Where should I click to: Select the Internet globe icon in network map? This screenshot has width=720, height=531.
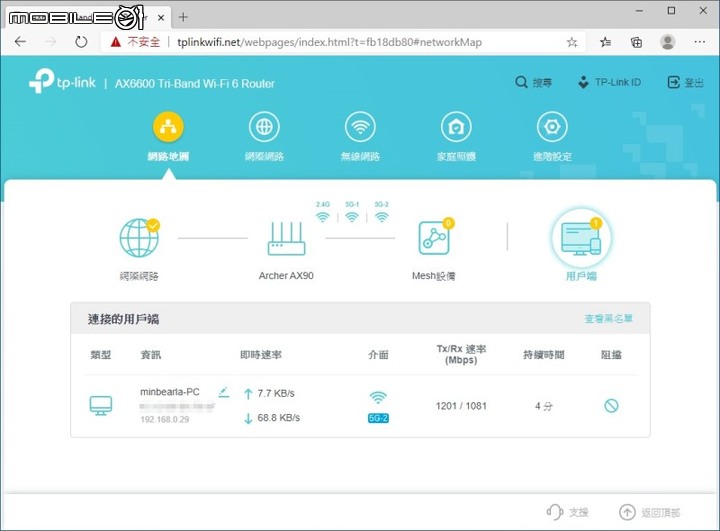139,238
